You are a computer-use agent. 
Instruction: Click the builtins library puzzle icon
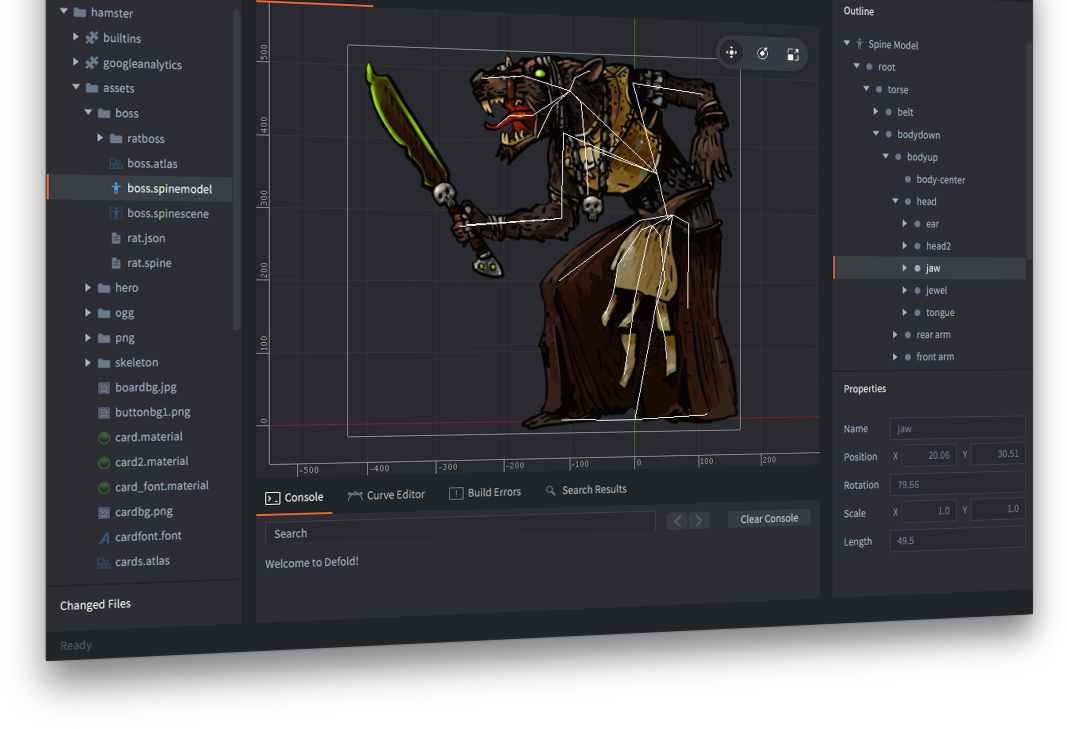pyautogui.click(x=92, y=38)
